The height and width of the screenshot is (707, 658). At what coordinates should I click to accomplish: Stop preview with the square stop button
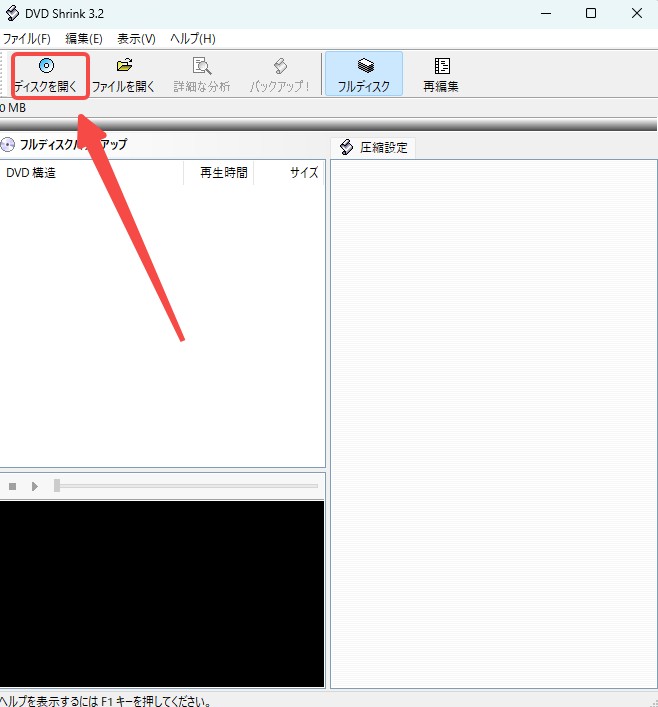click(13, 487)
